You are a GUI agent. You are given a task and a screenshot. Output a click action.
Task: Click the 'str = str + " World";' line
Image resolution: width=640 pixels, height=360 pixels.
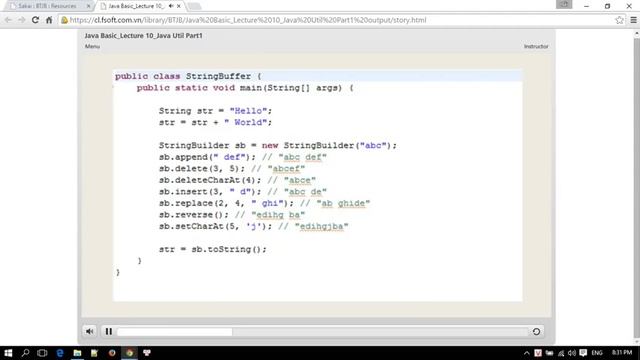click(215, 122)
